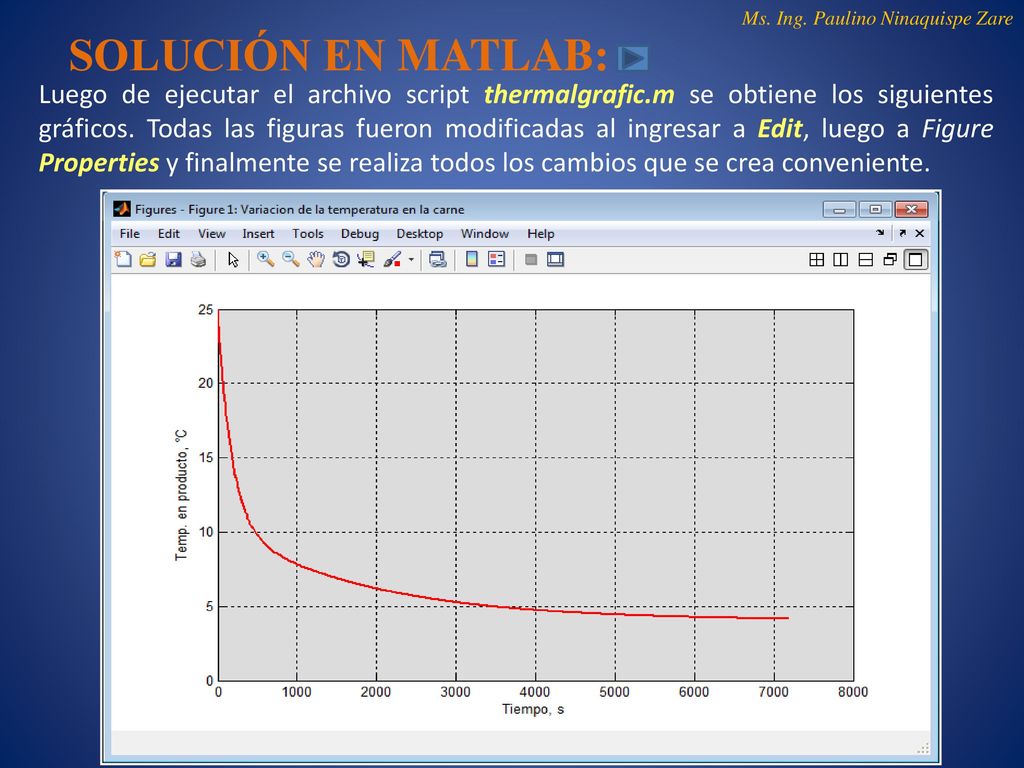The image size is (1024, 768).
Task: Minimize the Figures window
Action: 840,210
